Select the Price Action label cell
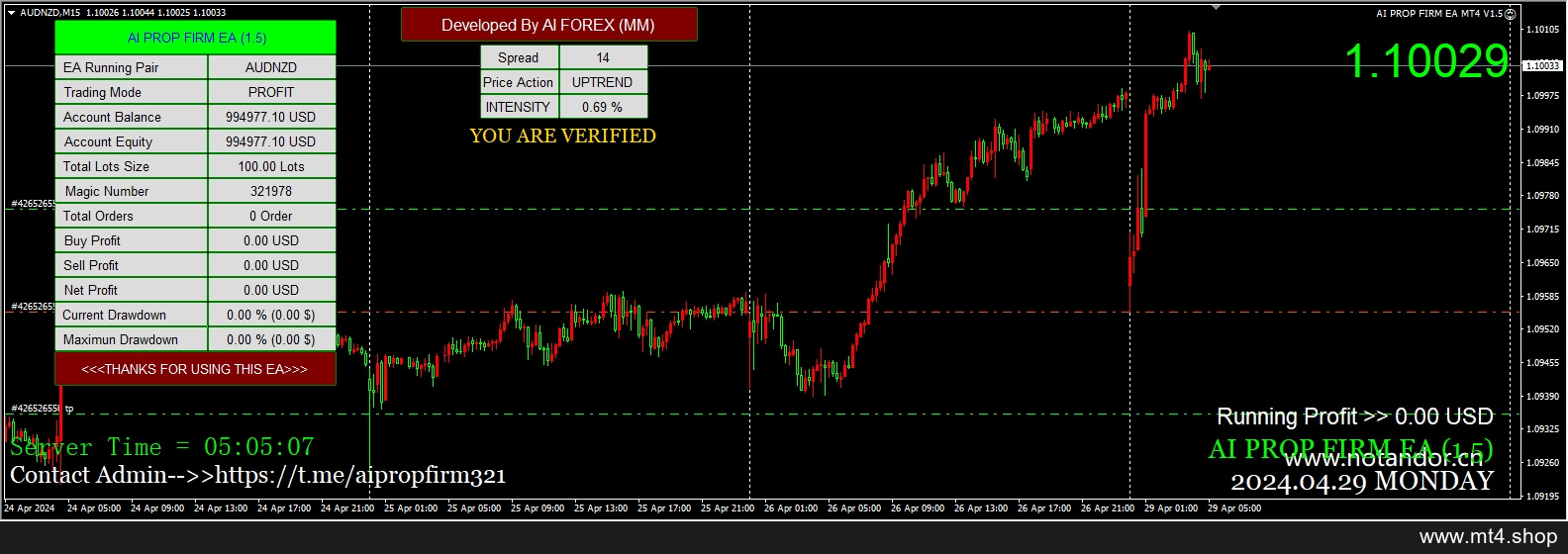 point(520,82)
